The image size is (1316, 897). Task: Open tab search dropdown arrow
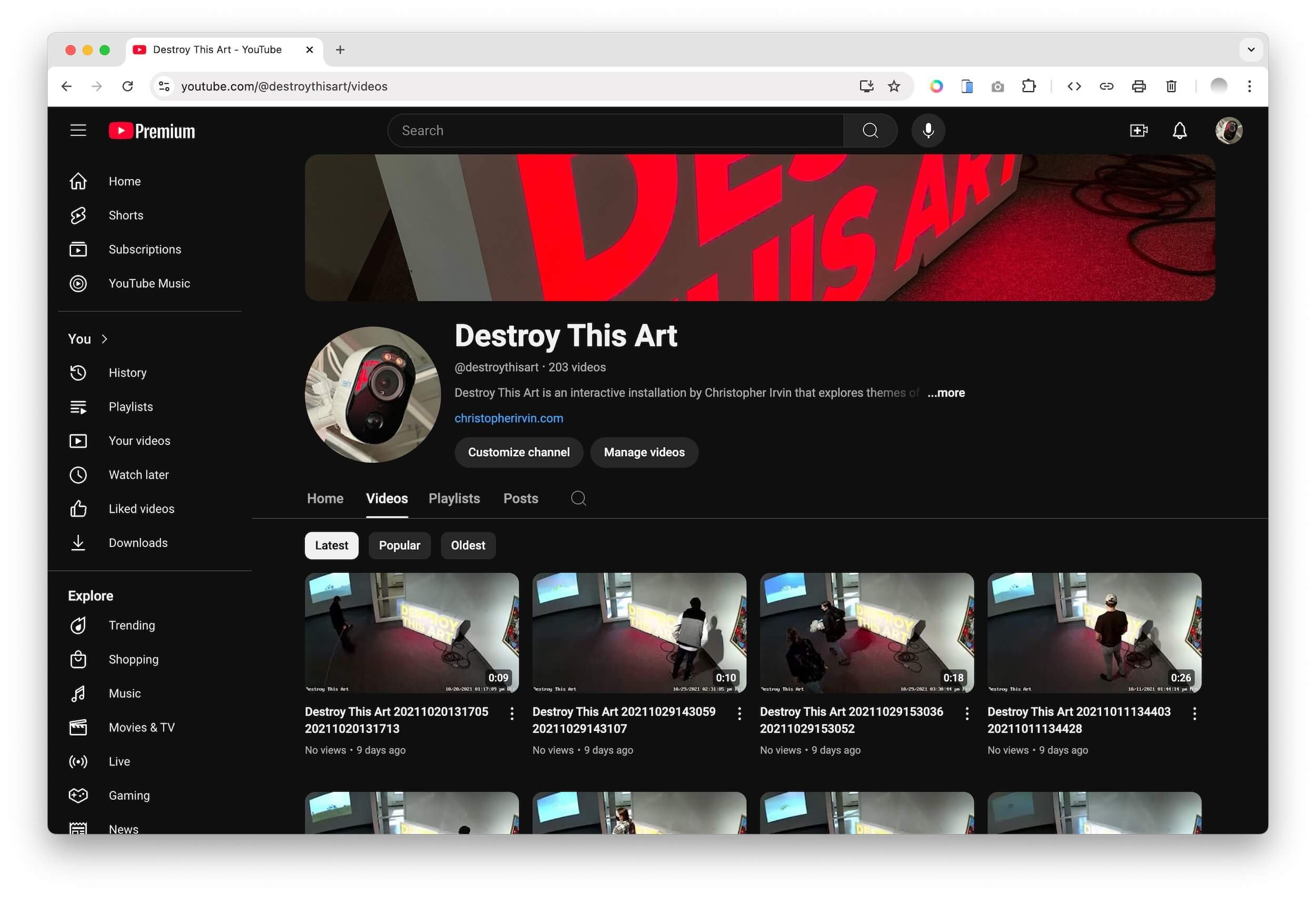click(x=1251, y=50)
